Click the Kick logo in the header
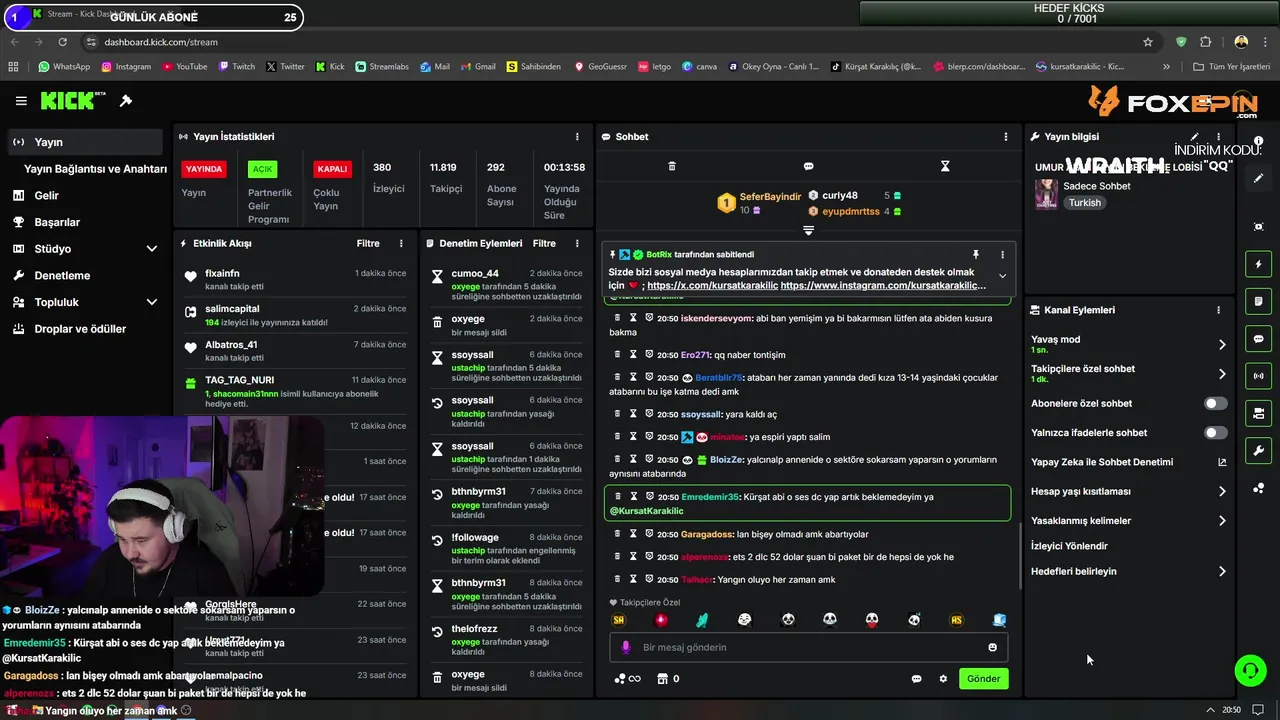The width and height of the screenshot is (1280, 720). point(73,101)
